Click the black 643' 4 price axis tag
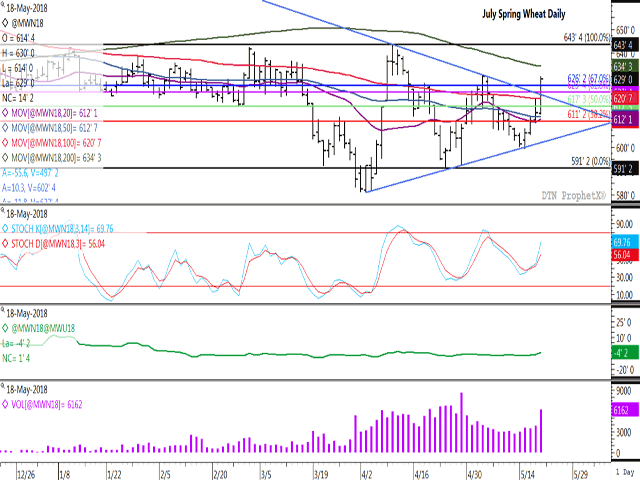The width and height of the screenshot is (640, 480). [625, 45]
